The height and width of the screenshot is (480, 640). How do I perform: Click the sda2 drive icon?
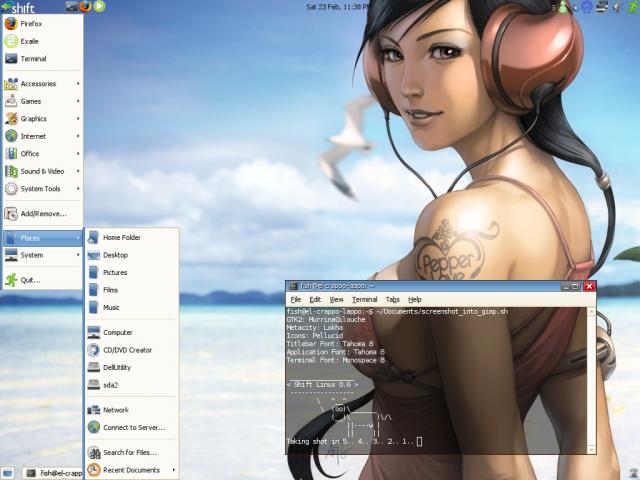tap(93, 385)
